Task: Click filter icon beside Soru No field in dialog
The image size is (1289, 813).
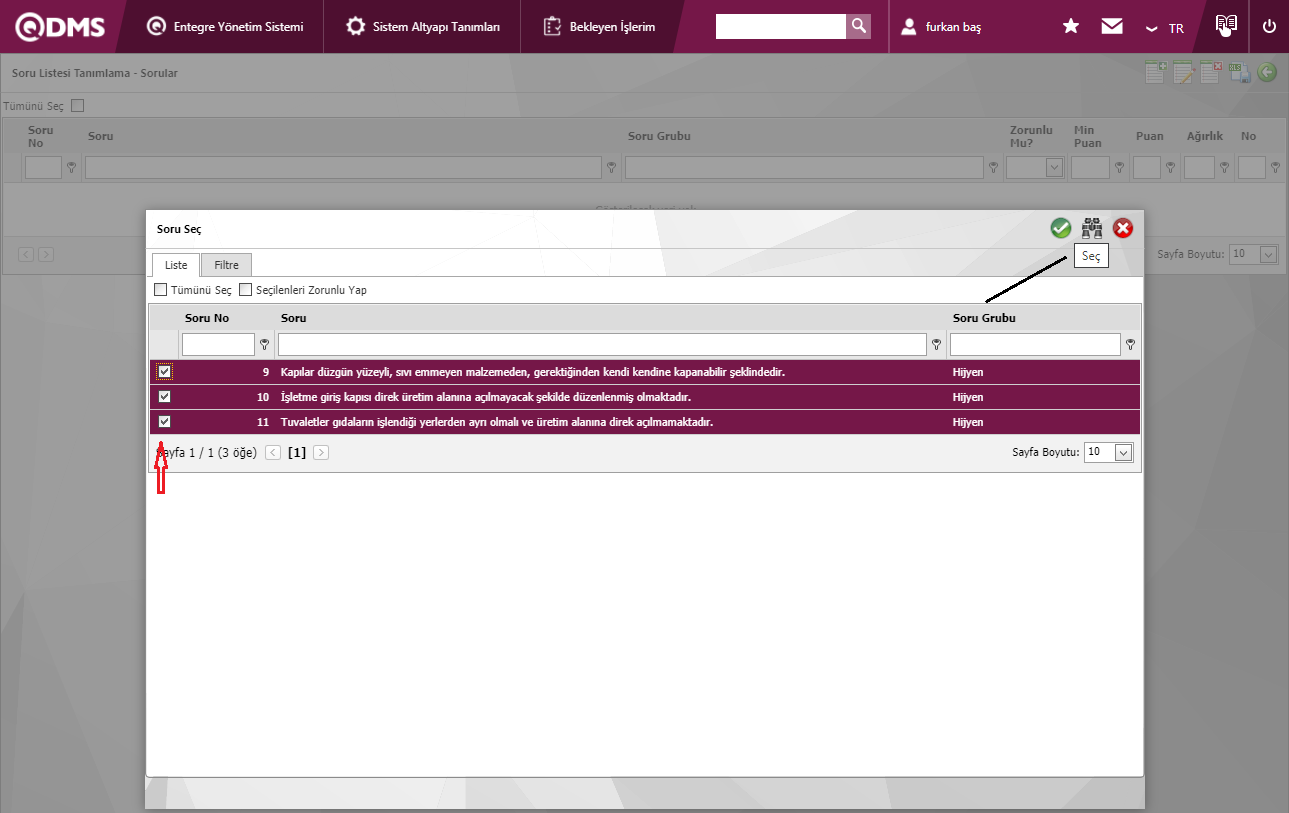Action: 264,344
